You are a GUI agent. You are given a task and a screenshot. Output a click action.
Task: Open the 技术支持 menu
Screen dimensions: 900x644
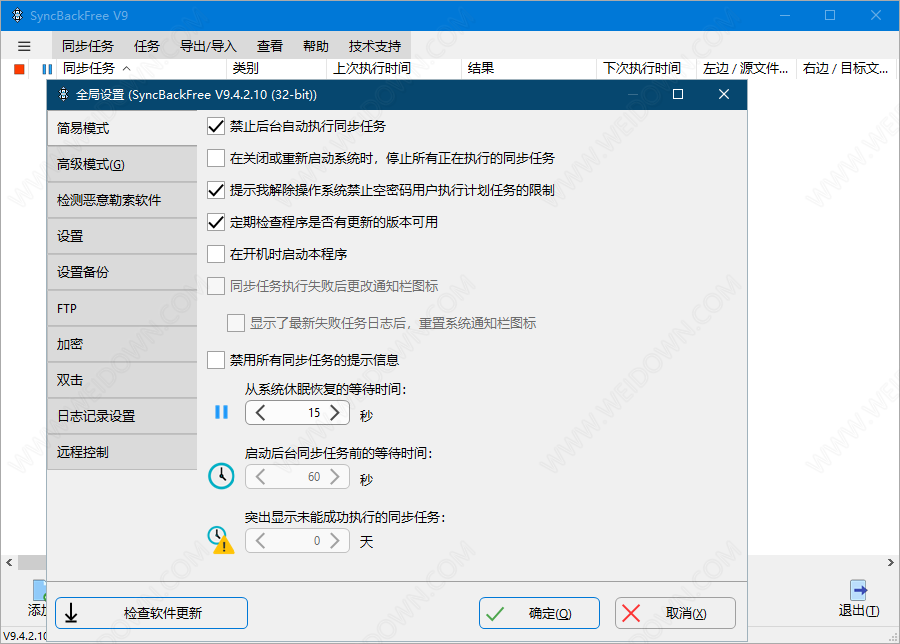point(375,46)
